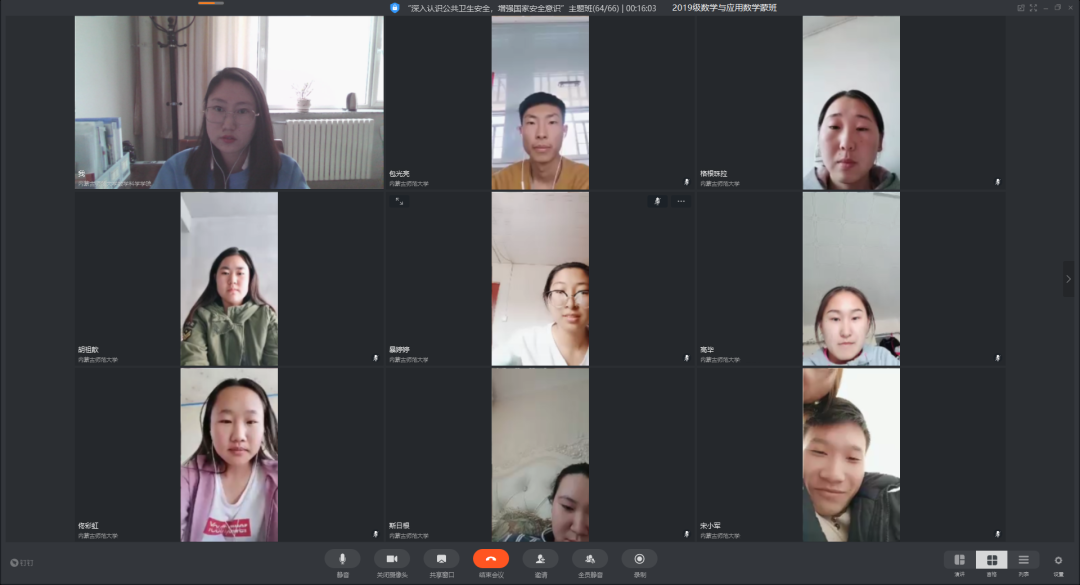Select 包光亮's video thumbnail
Viewport: 1080px width, 585px height.
(539, 104)
